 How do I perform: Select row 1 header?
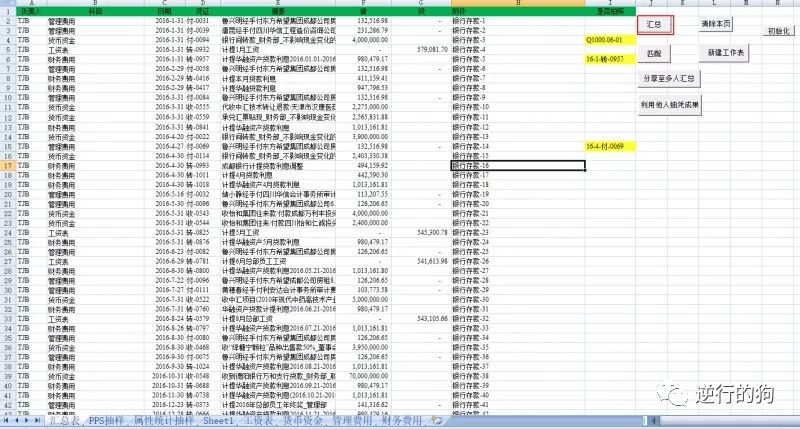click(8, 11)
